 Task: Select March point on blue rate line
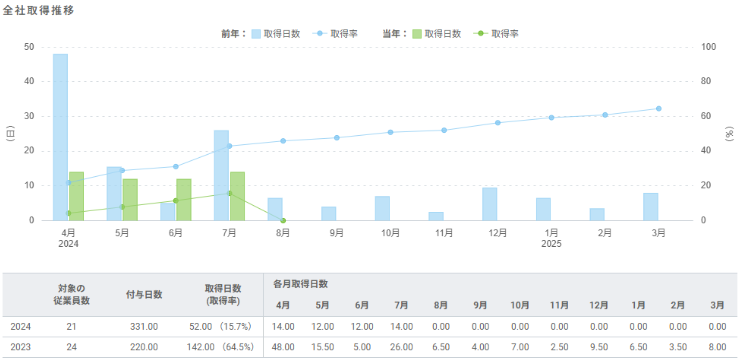659,109
